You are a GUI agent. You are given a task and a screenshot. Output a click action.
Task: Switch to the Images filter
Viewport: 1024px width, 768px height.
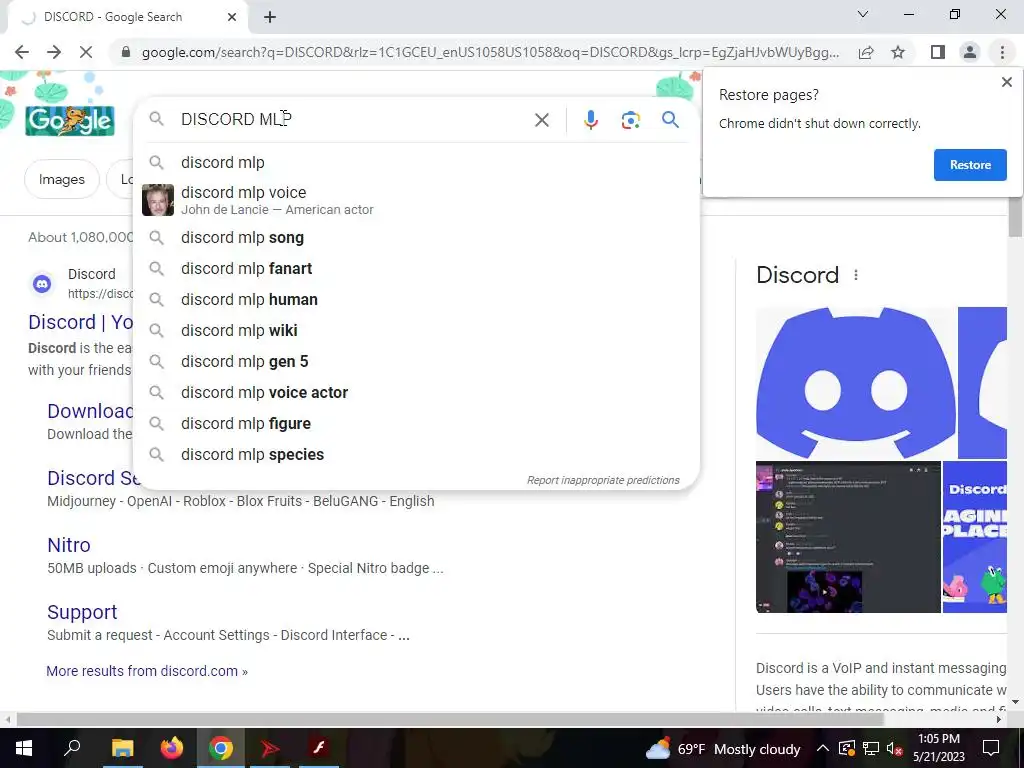(61, 179)
